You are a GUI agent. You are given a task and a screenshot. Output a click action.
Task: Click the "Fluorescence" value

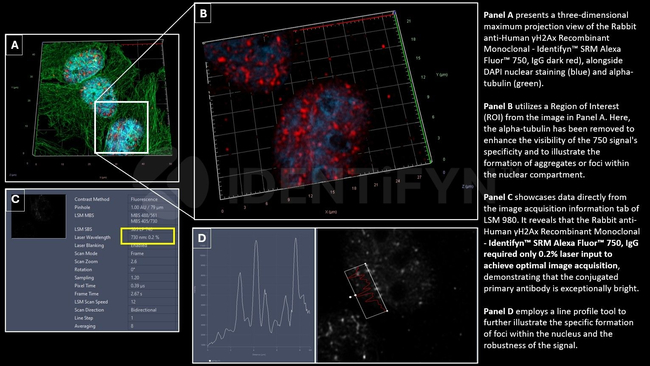tap(144, 199)
